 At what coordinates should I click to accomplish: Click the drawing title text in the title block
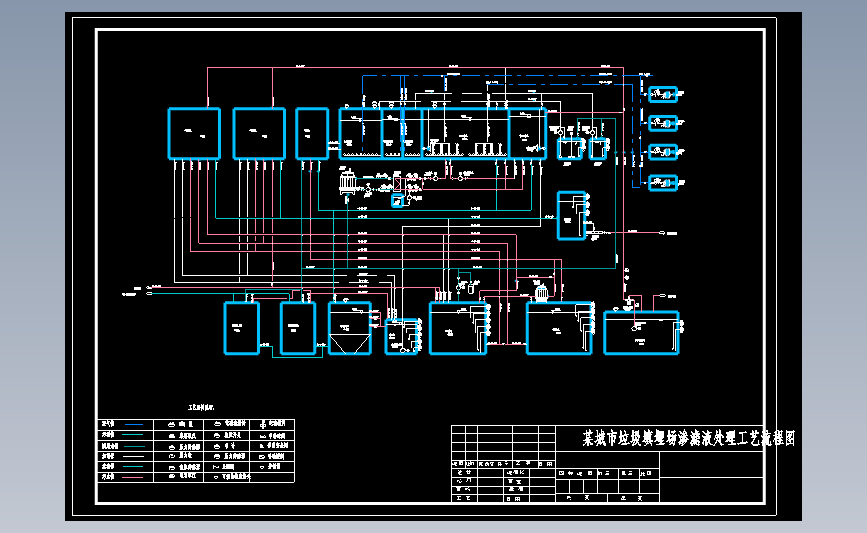[688, 438]
